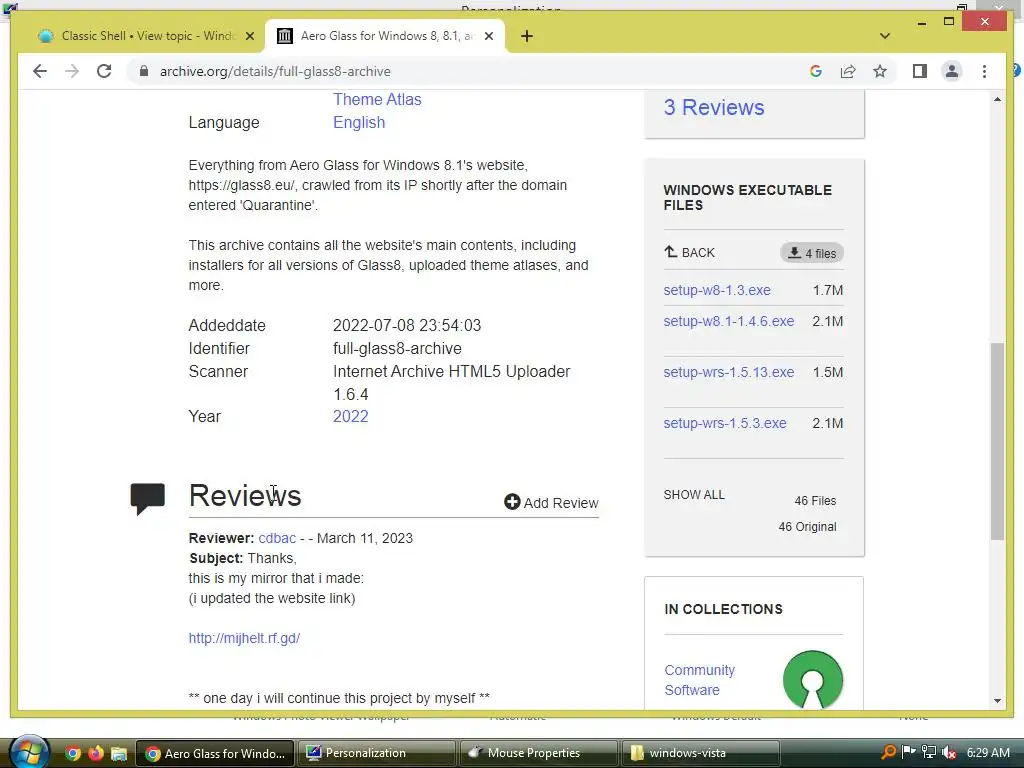The image size is (1024, 768).
Task: Click SHOW ALL files link
Action: pos(694,494)
